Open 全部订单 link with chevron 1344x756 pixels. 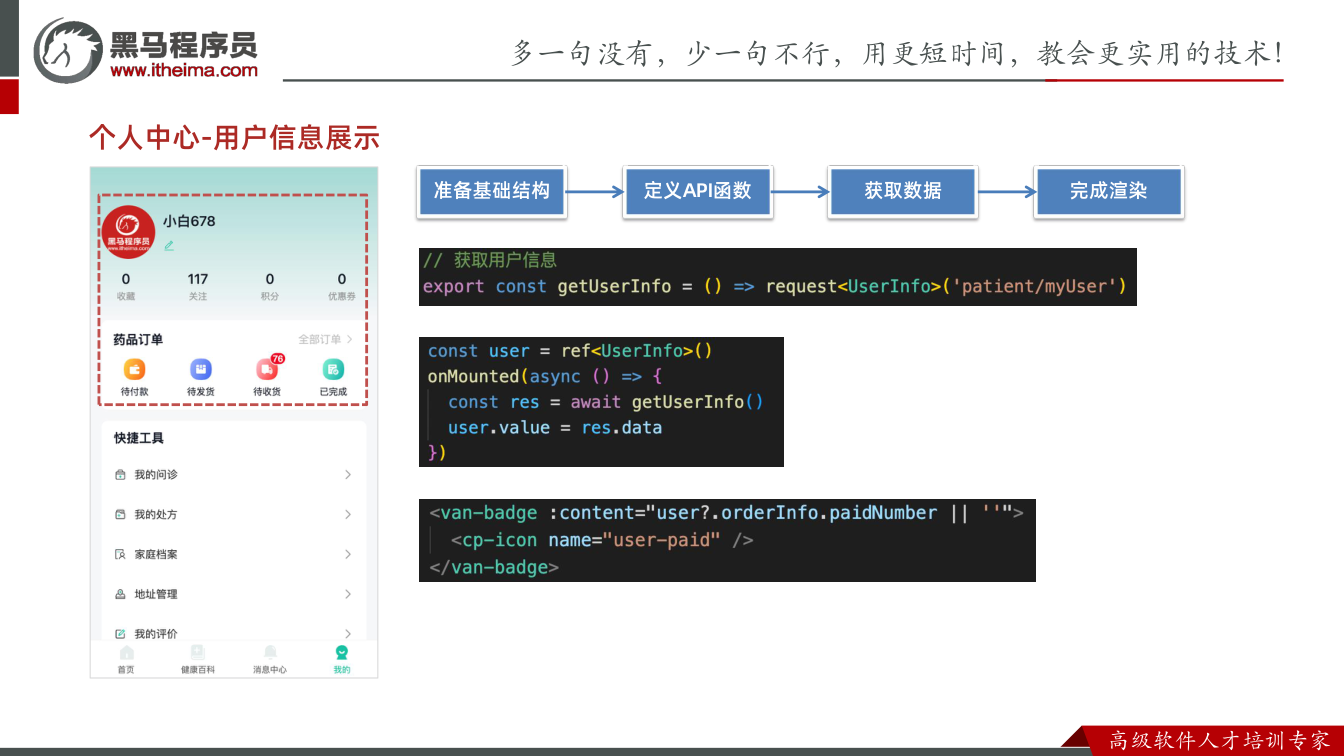pos(325,340)
